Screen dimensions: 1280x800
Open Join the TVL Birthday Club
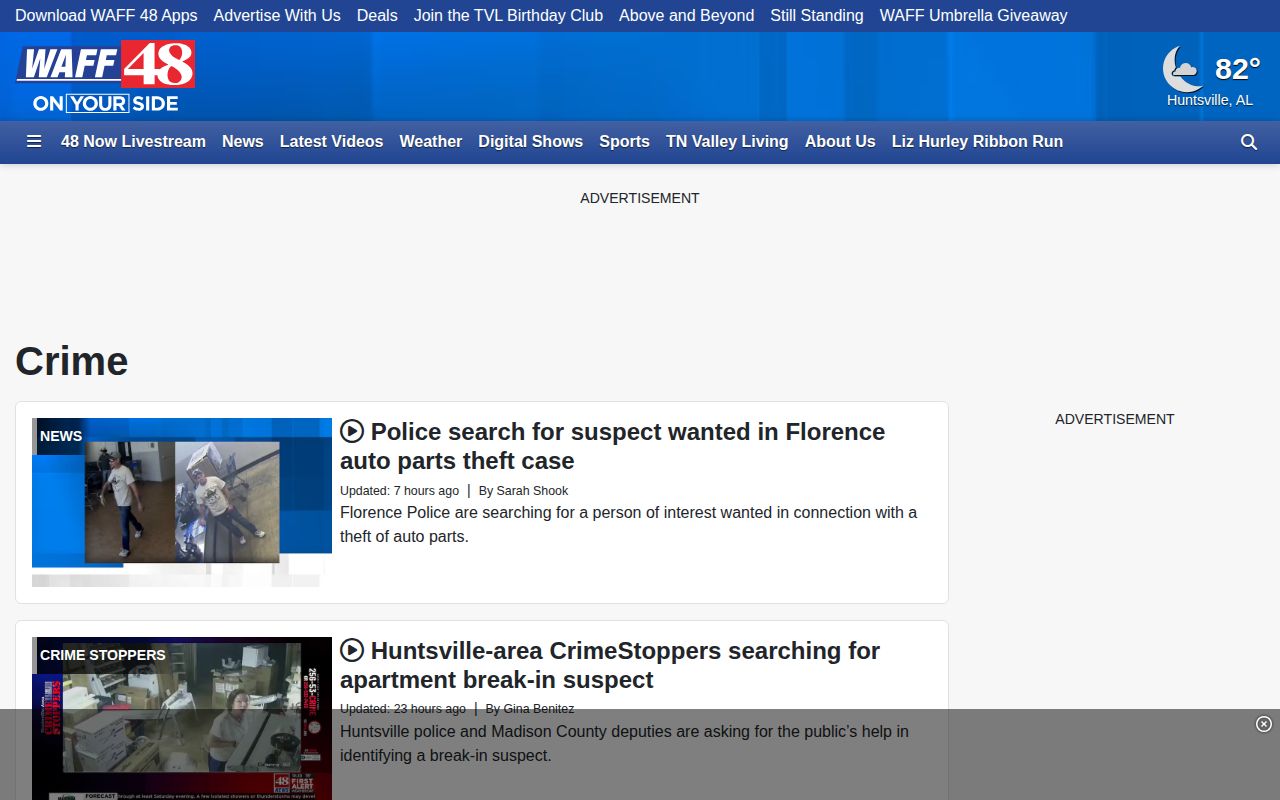pyautogui.click(x=508, y=16)
